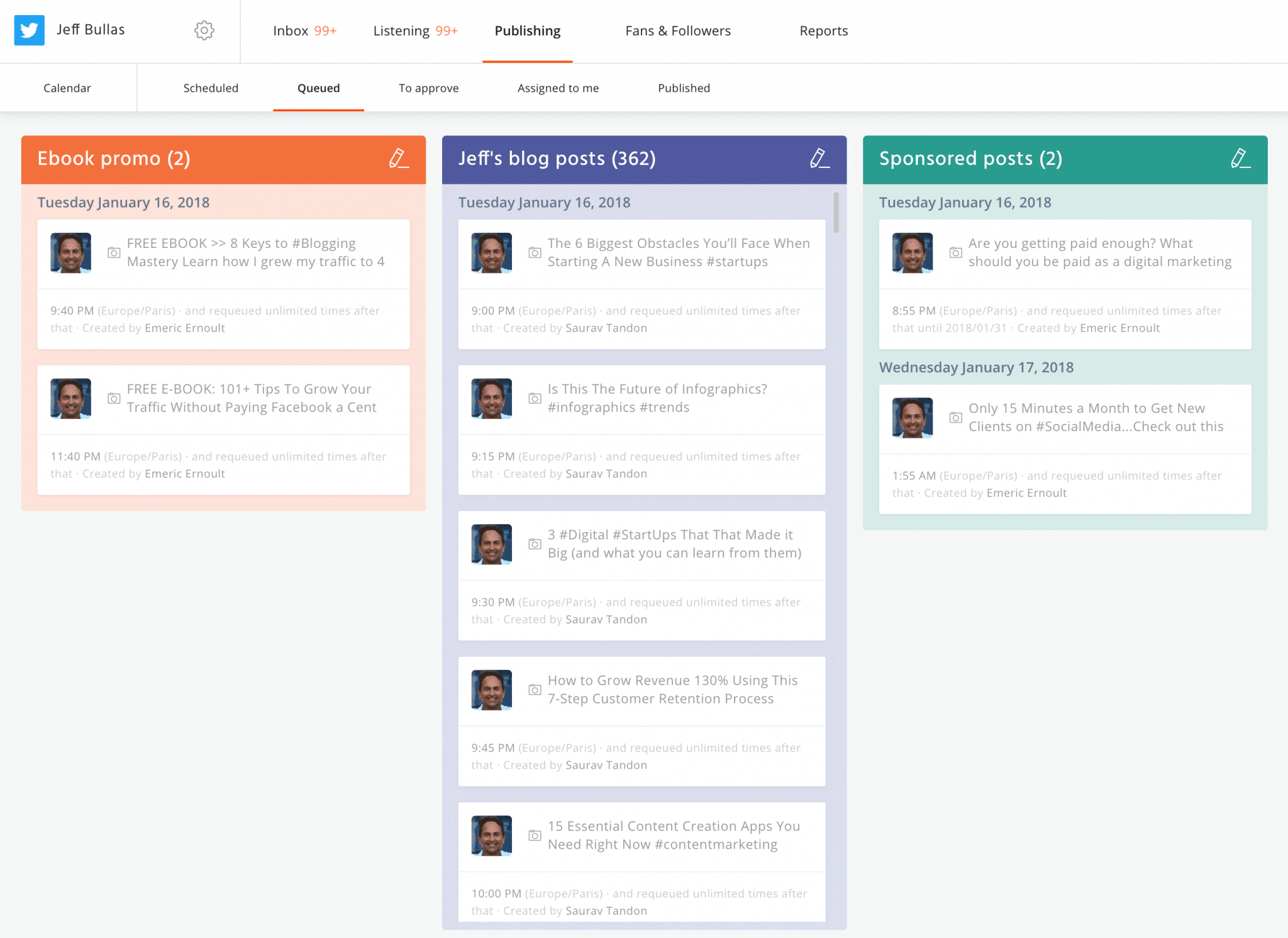The width and height of the screenshot is (1288, 938).
Task: Click camera icon on Only 15 Minutes post
Action: click(x=955, y=417)
